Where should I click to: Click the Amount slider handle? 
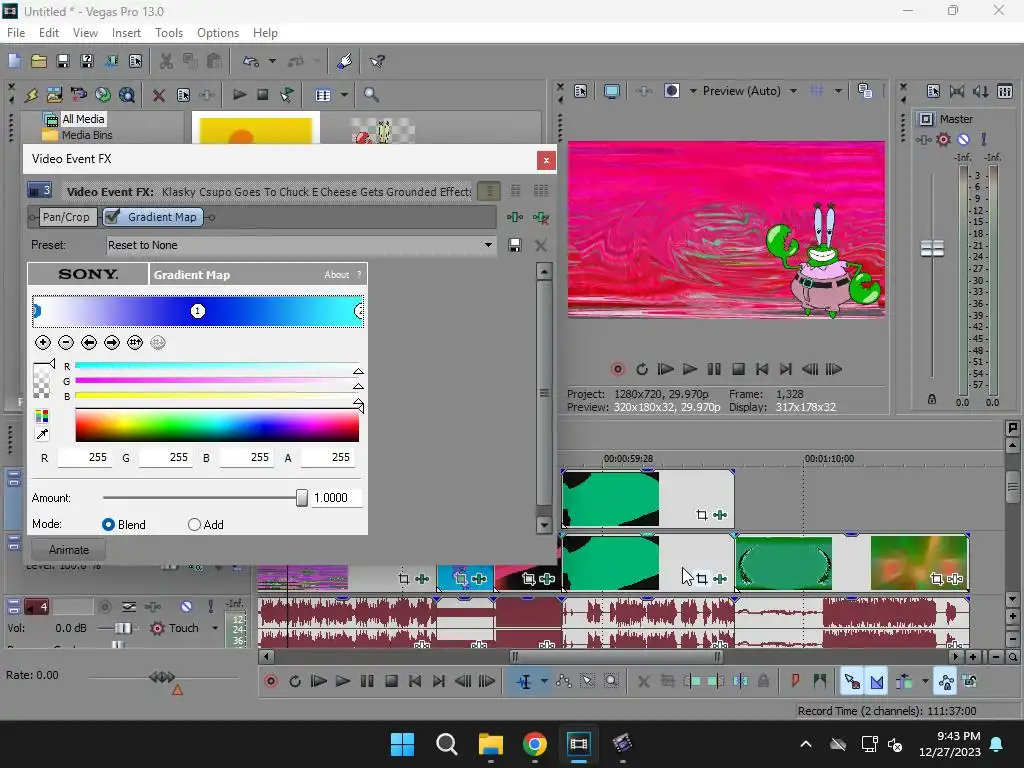(301, 498)
